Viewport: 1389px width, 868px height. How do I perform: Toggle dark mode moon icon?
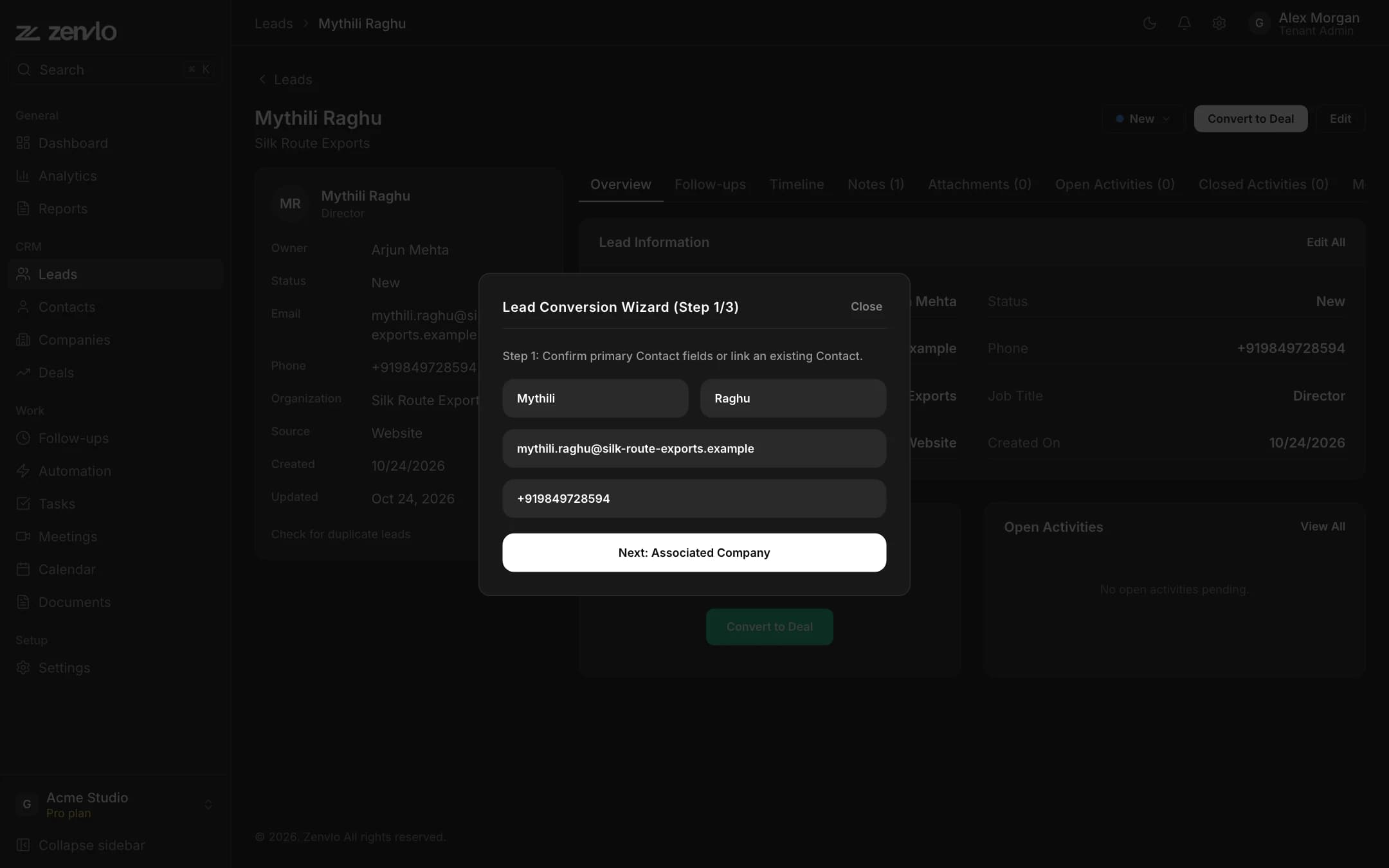[x=1149, y=24]
